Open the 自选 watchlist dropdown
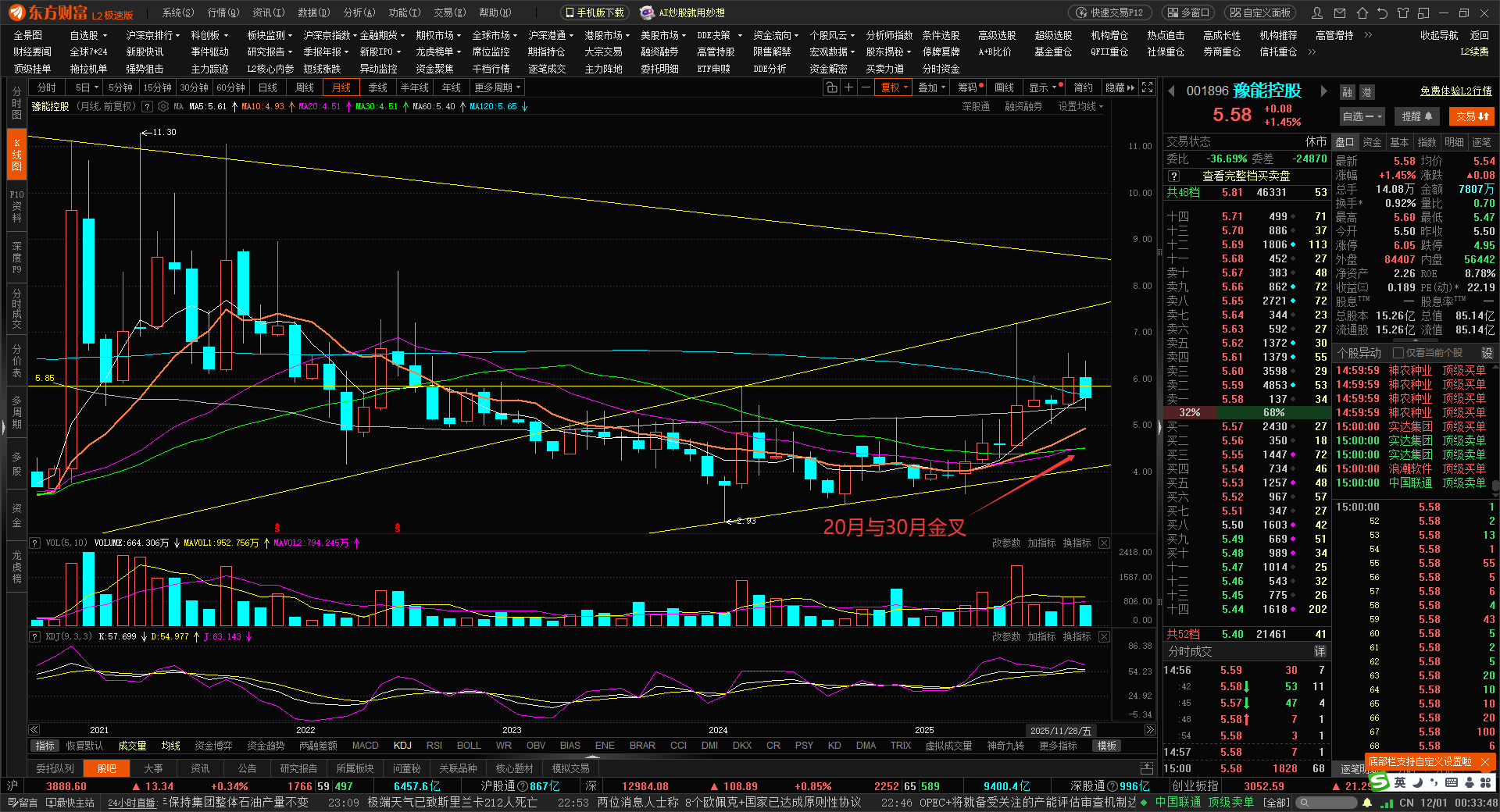Viewport: 1500px width, 812px height. click(1362, 116)
